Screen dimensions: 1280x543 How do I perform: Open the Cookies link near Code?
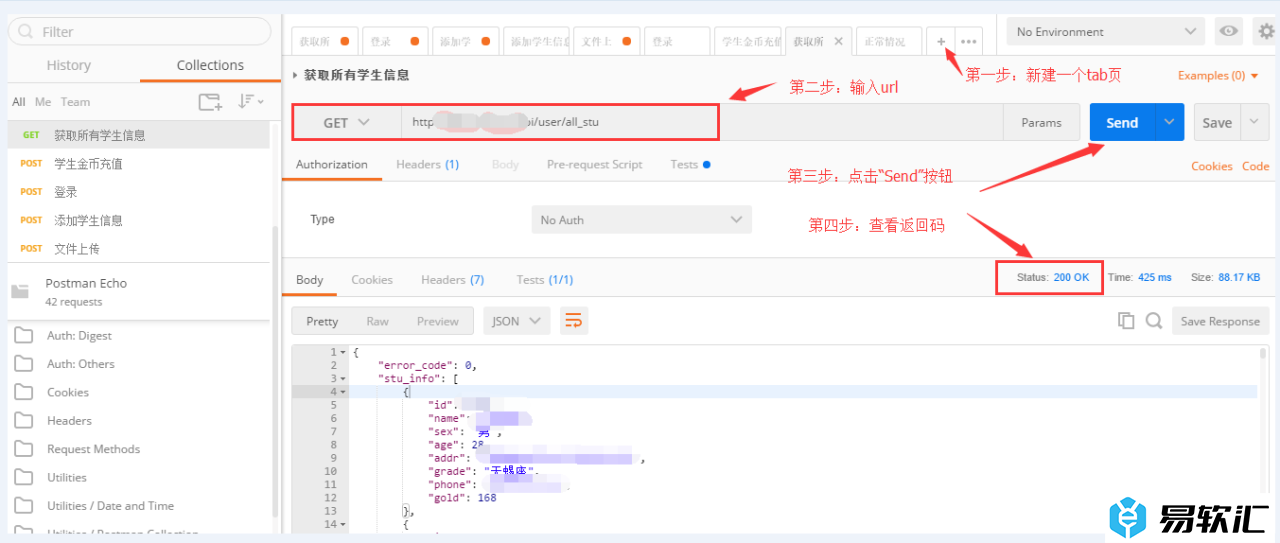tap(1212, 166)
